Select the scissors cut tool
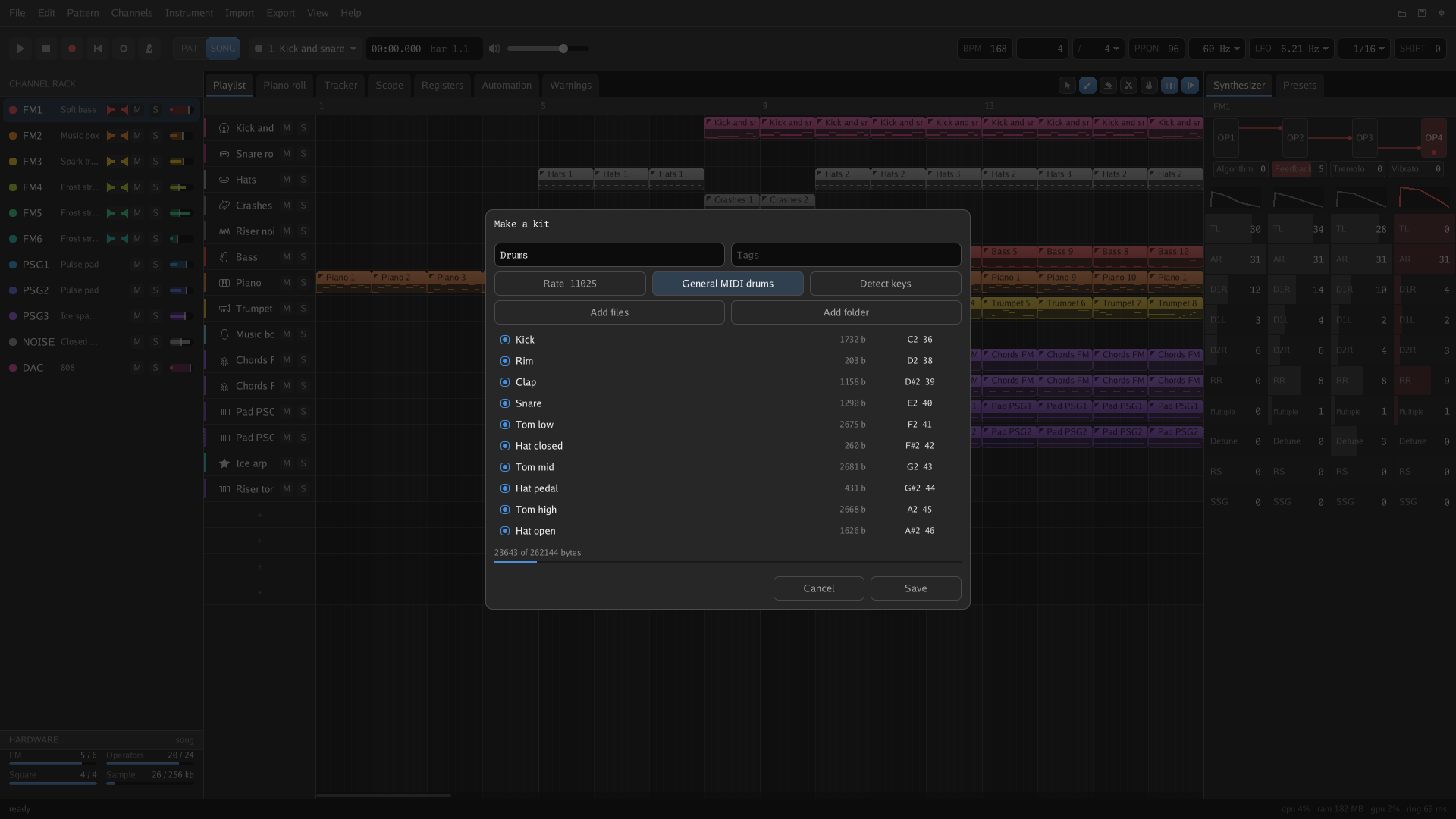The height and width of the screenshot is (819, 1456). [1128, 86]
